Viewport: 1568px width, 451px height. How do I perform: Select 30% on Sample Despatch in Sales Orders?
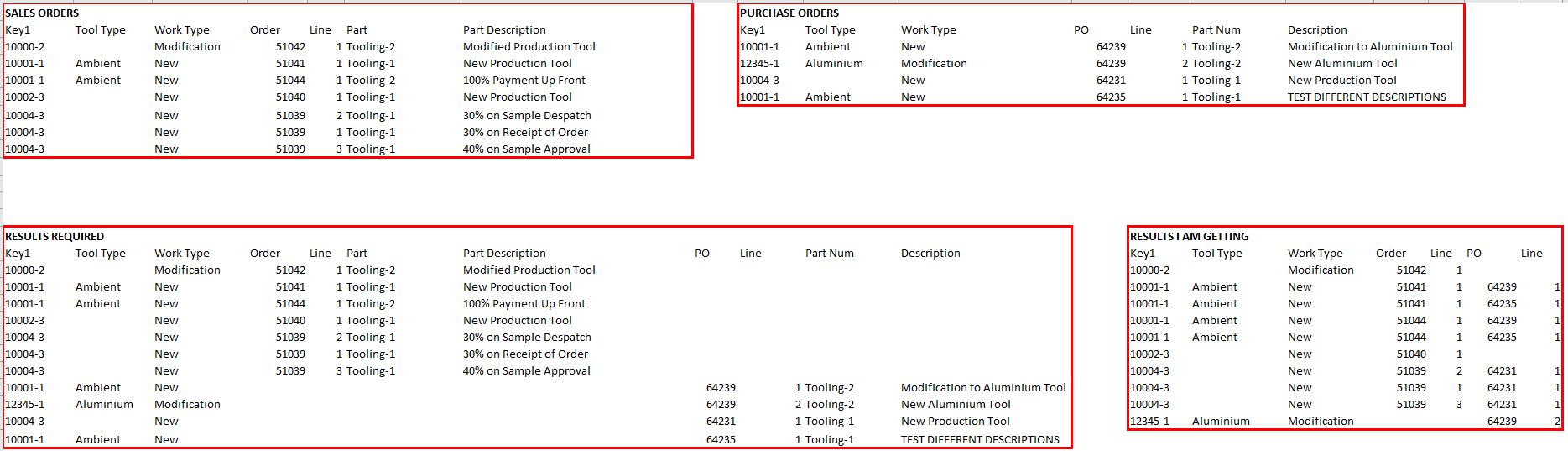point(527,116)
